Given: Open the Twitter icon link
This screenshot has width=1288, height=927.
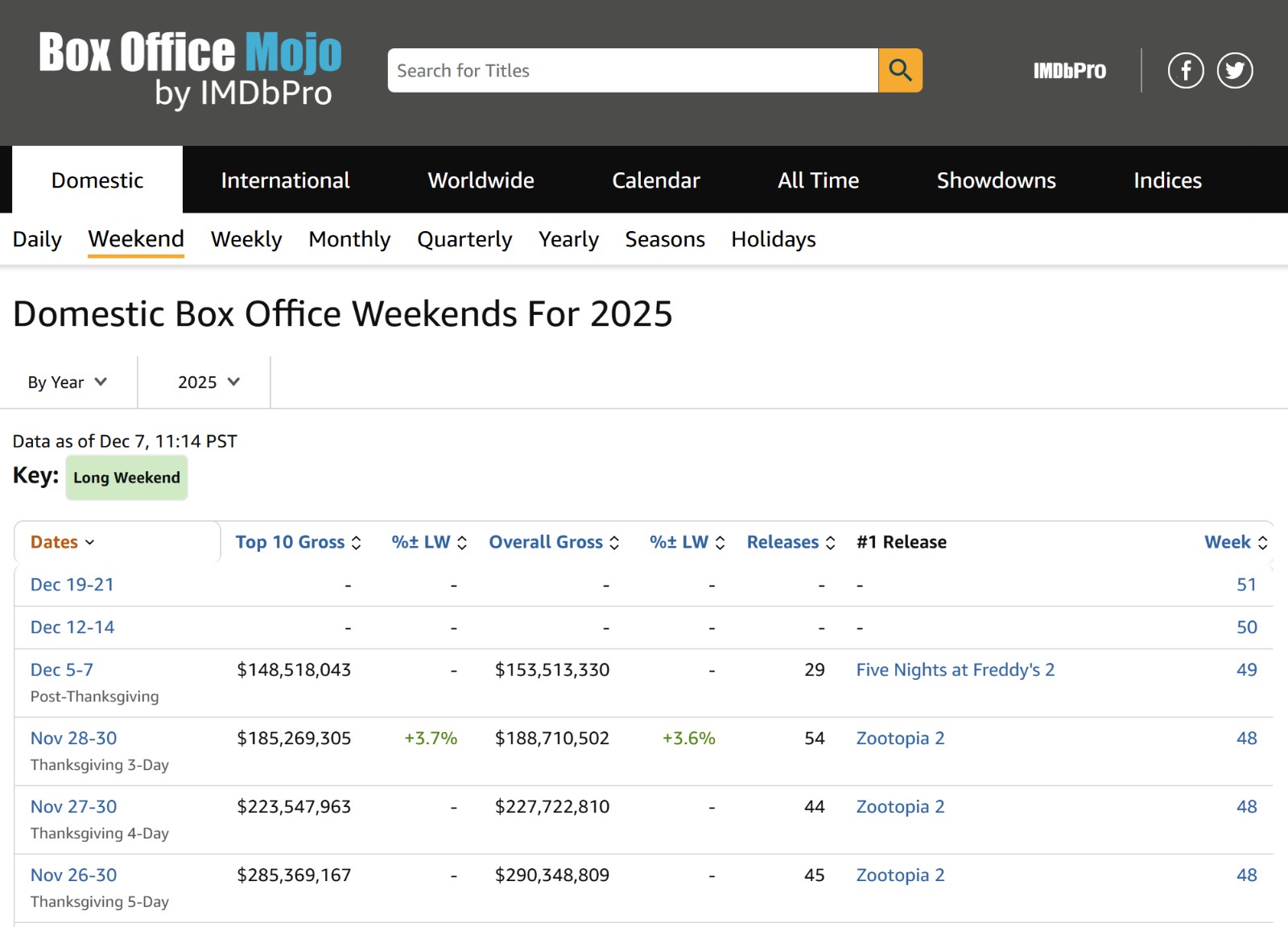Looking at the screenshot, I should pos(1234,71).
